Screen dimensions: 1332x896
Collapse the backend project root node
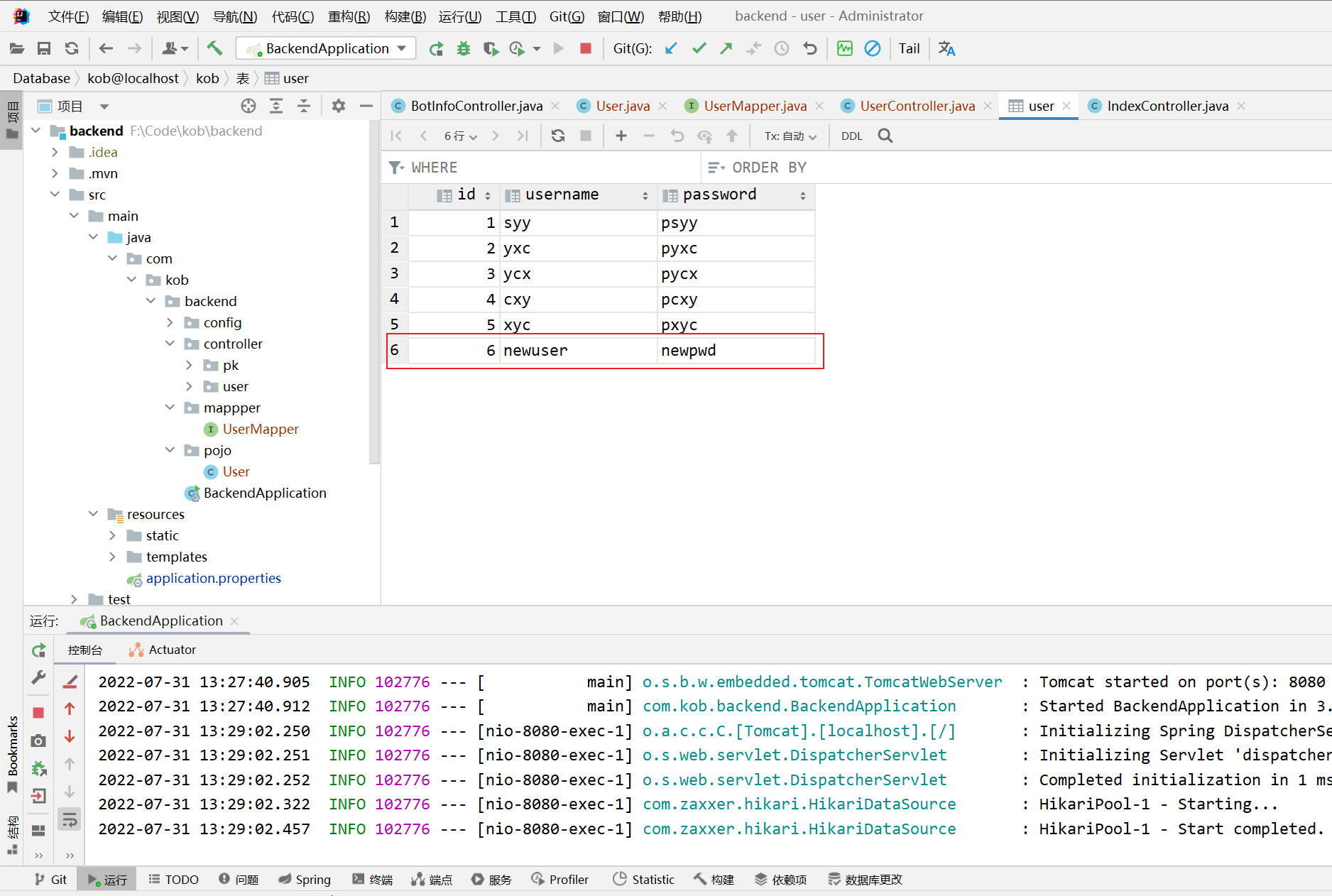pos(36,131)
